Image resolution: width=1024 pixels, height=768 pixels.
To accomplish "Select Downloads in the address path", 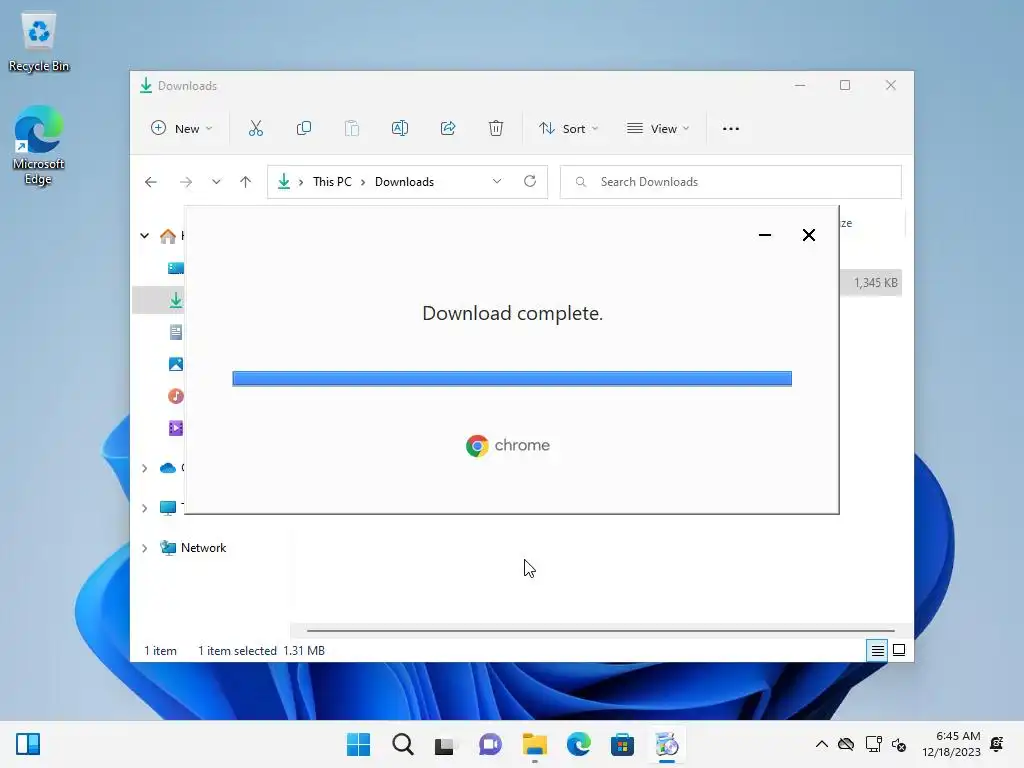I will click(404, 182).
